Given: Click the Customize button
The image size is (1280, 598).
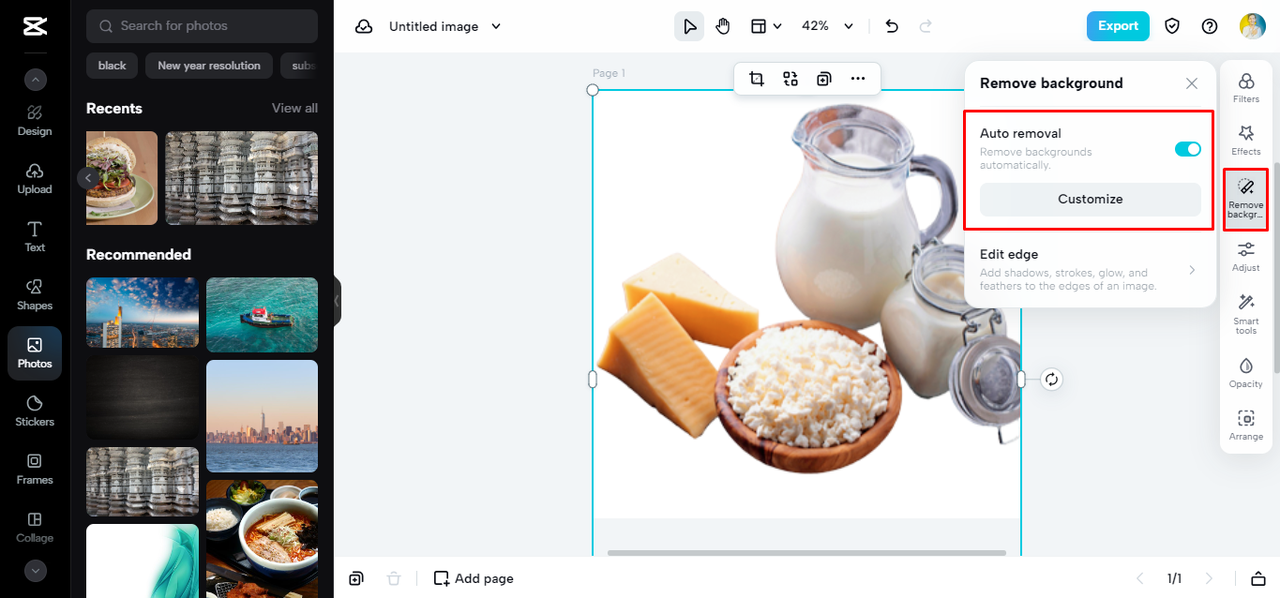Looking at the screenshot, I should point(1090,199).
